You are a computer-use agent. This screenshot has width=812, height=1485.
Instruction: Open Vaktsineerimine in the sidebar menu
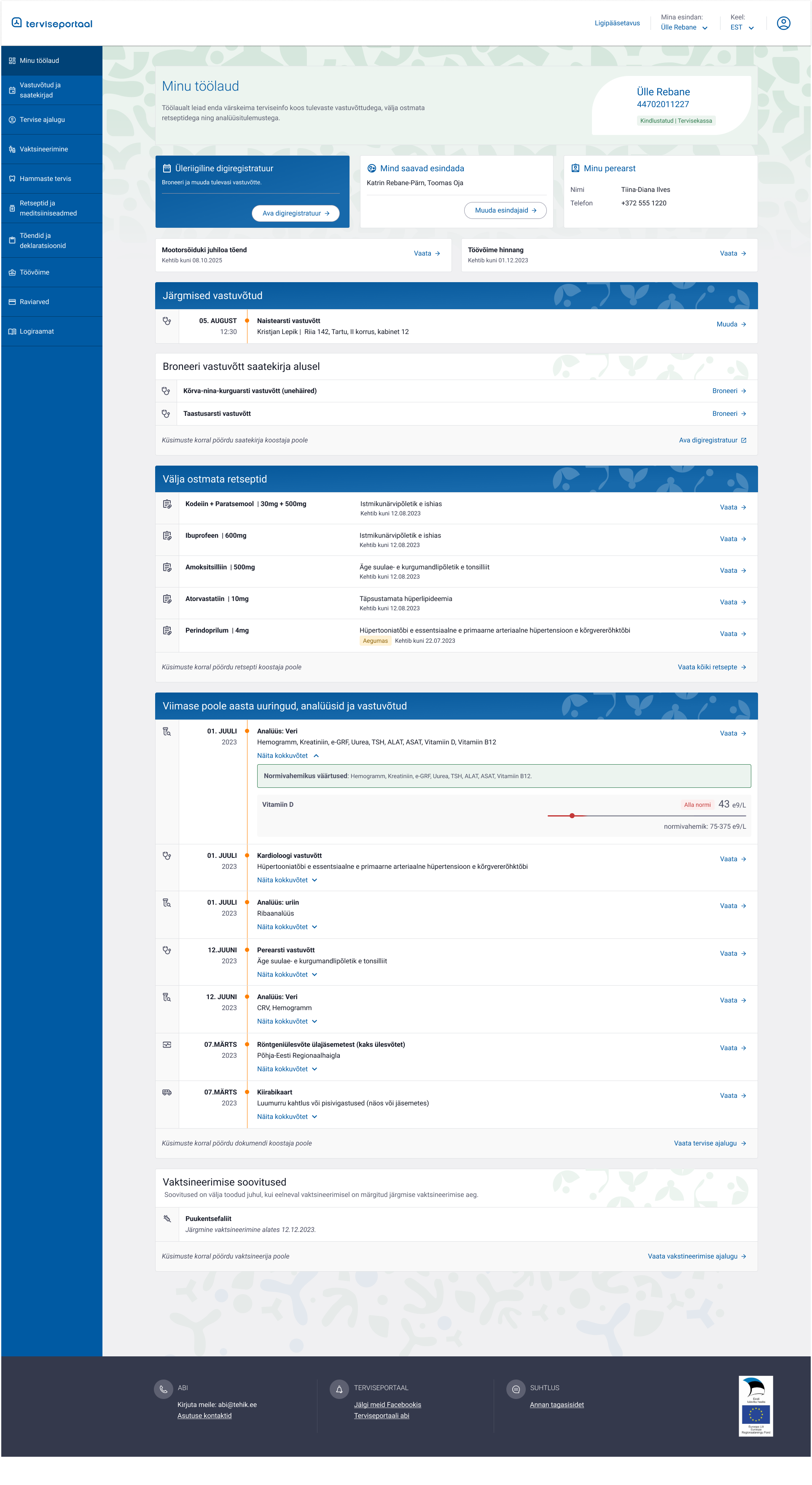44,149
